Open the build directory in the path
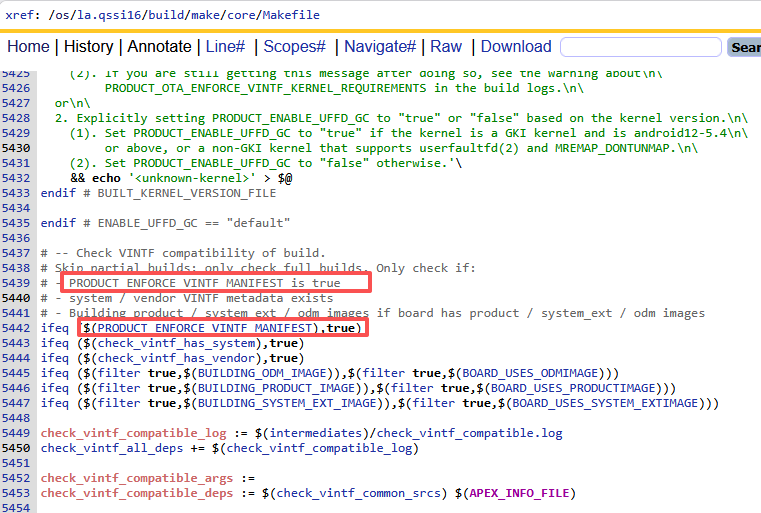The image size is (761, 513). tap(166, 15)
